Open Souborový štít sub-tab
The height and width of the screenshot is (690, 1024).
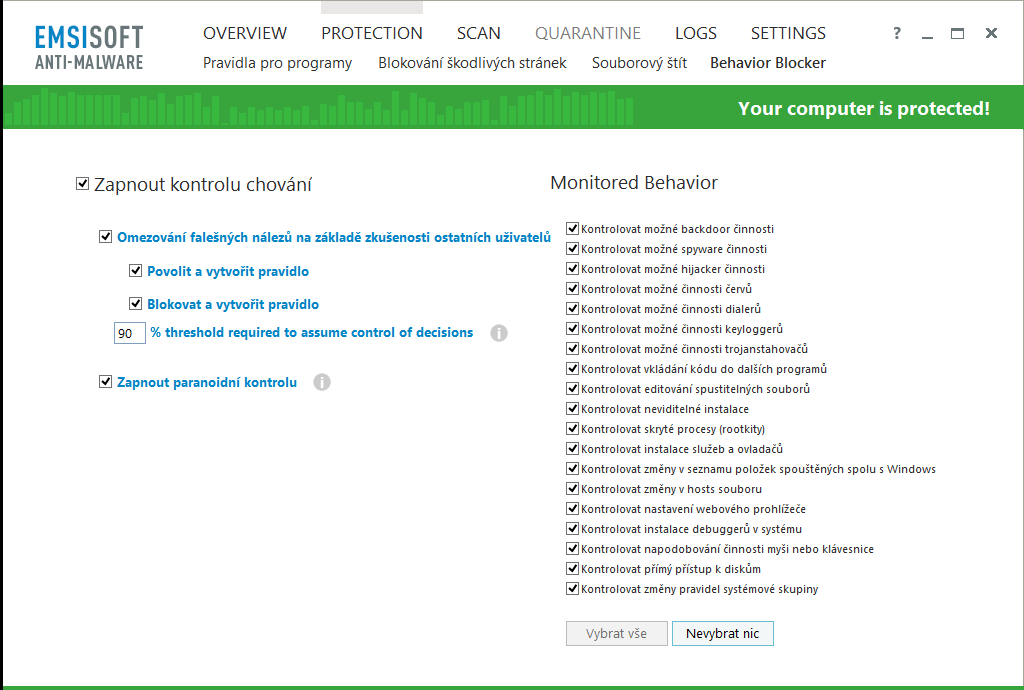click(639, 63)
